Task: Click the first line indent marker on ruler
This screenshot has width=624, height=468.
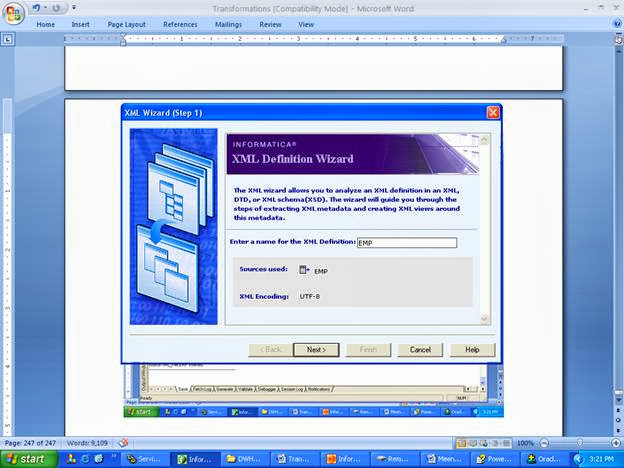Action: tap(123, 36)
